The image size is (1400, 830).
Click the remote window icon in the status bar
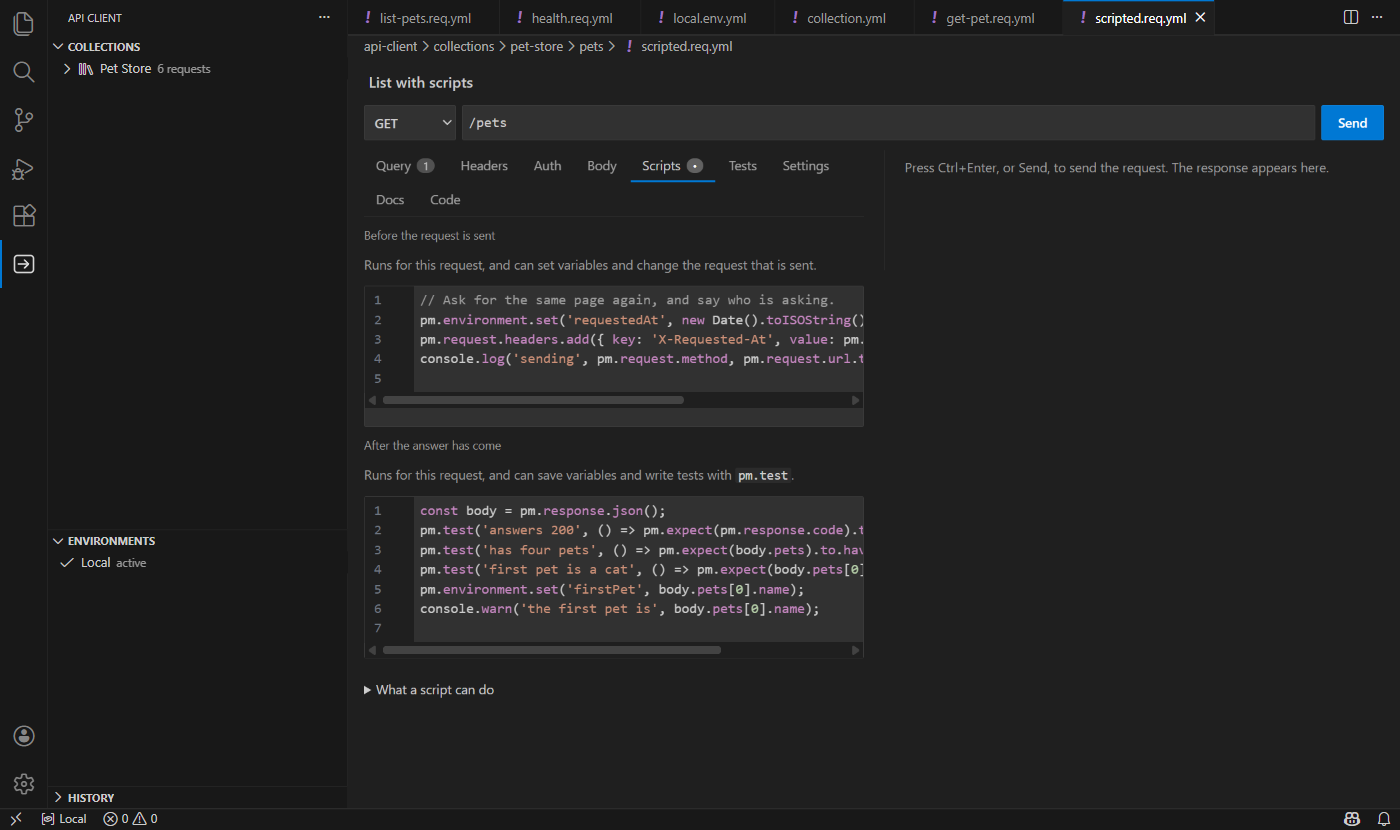16,819
